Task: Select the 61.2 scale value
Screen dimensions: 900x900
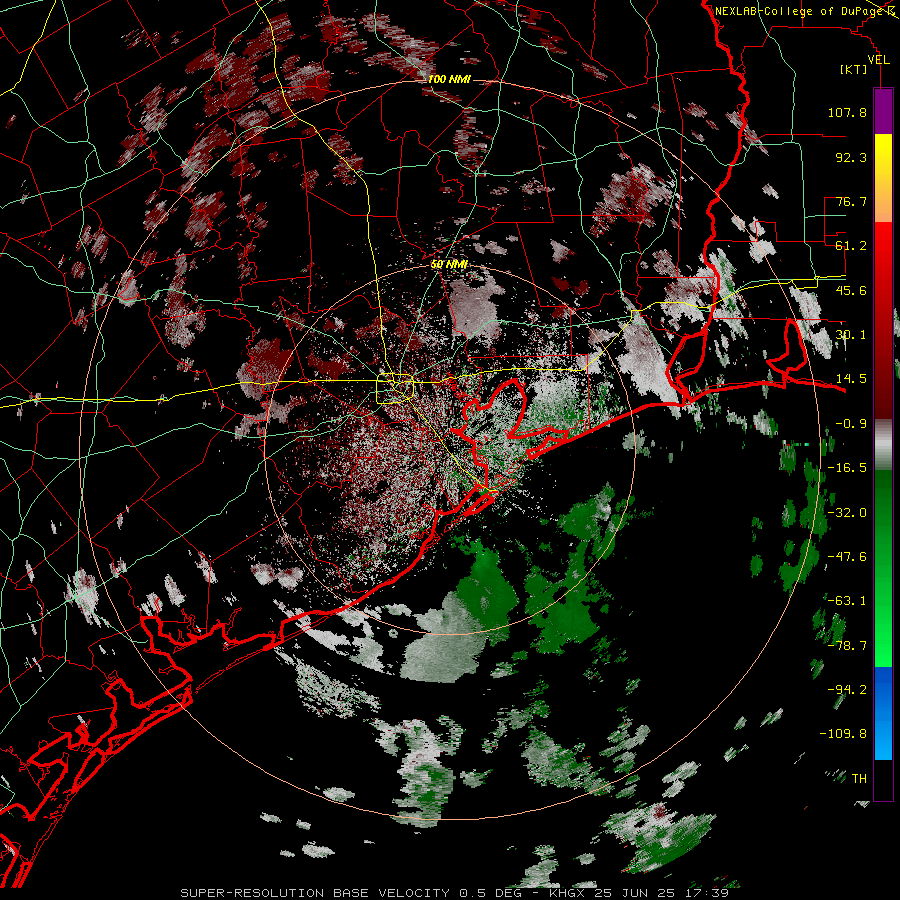Action: pyautogui.click(x=851, y=246)
